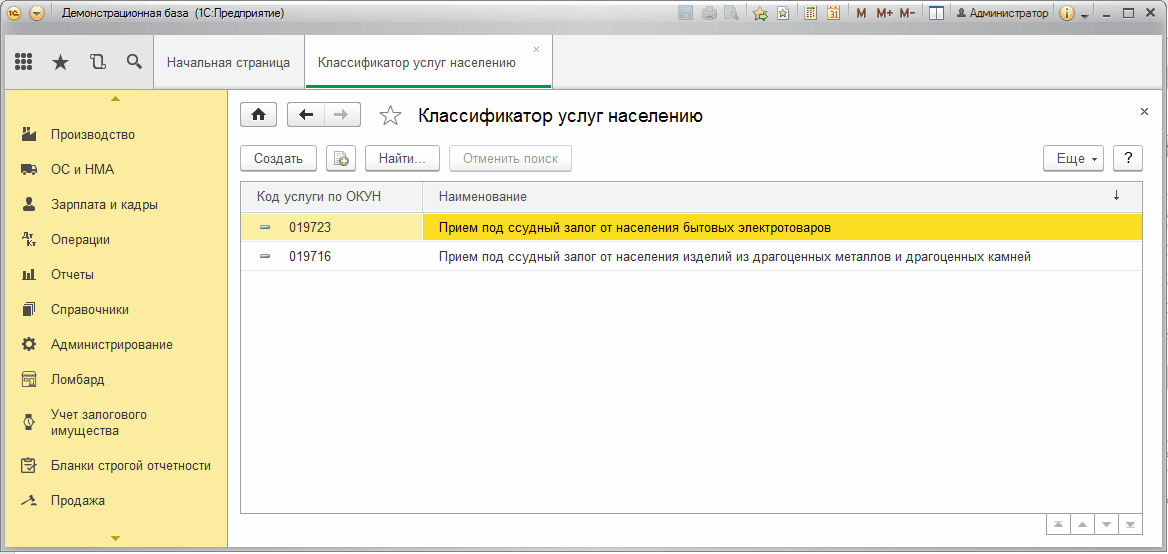Viewport: 1168px width, 554px height.
Task: Sort by the Код услуги по ОКУН column header
Action: tap(331, 197)
